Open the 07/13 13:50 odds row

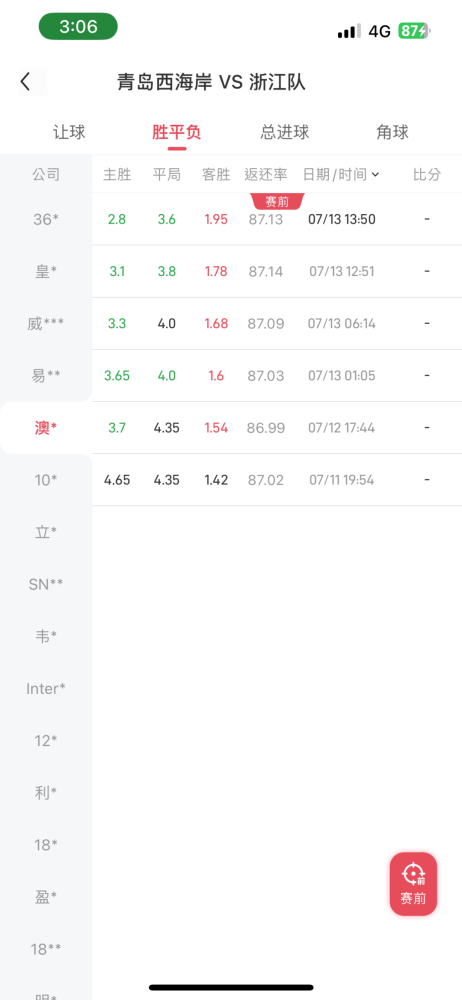pos(277,219)
